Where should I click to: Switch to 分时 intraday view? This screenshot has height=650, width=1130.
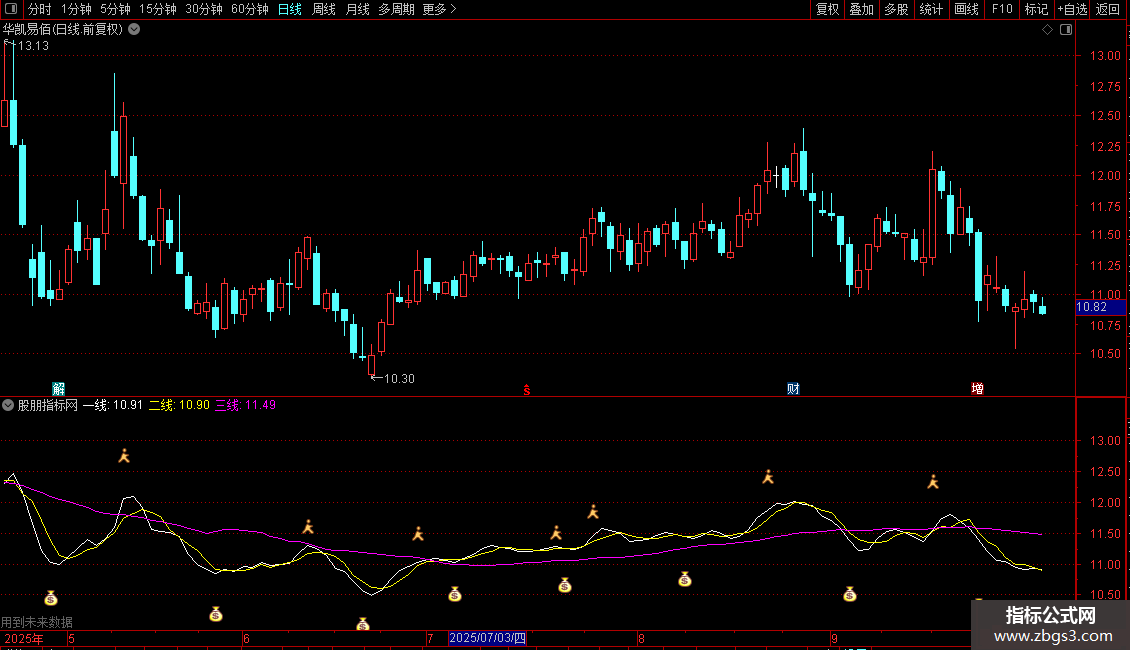tap(40, 9)
